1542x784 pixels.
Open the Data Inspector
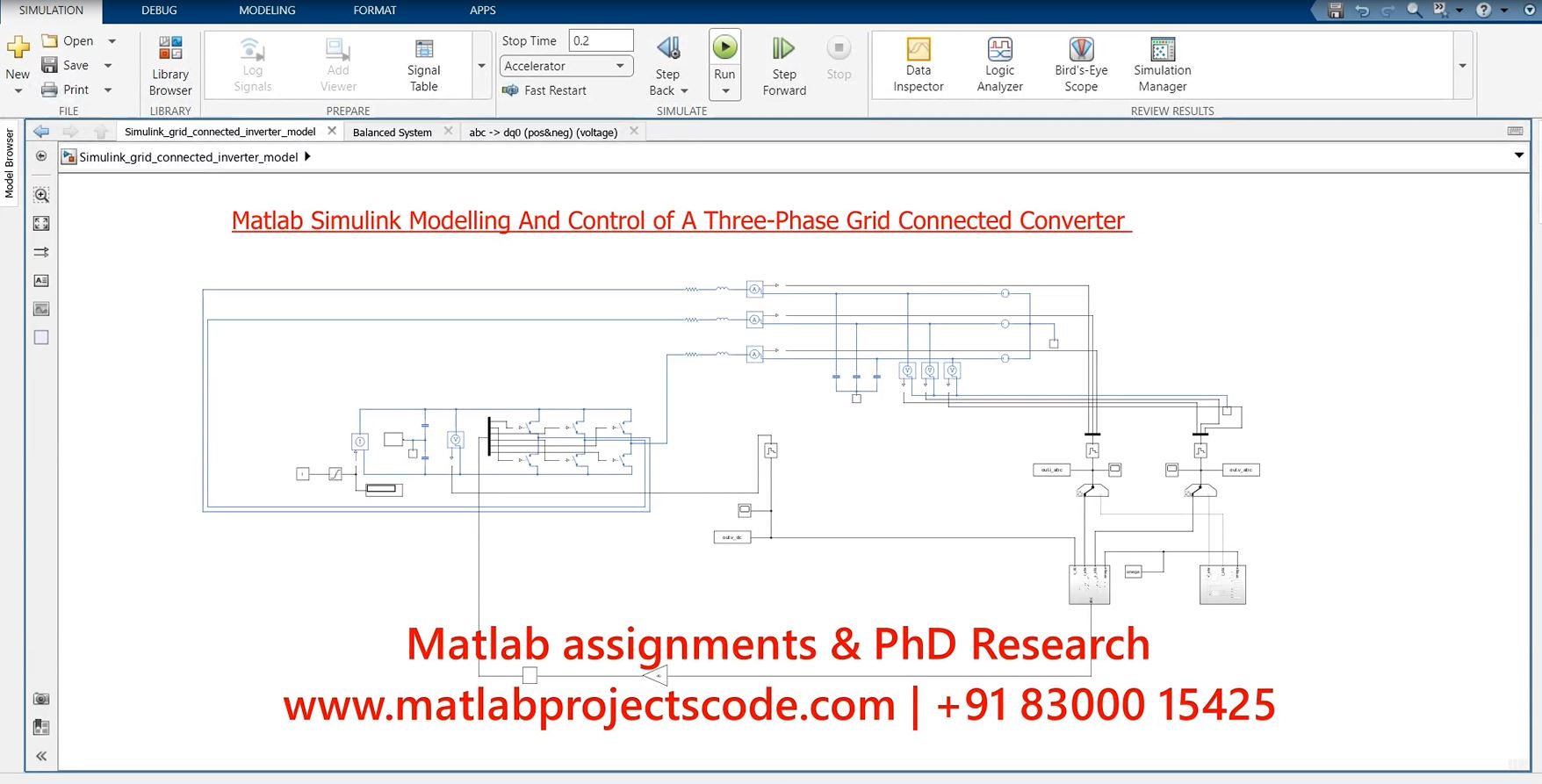(918, 65)
